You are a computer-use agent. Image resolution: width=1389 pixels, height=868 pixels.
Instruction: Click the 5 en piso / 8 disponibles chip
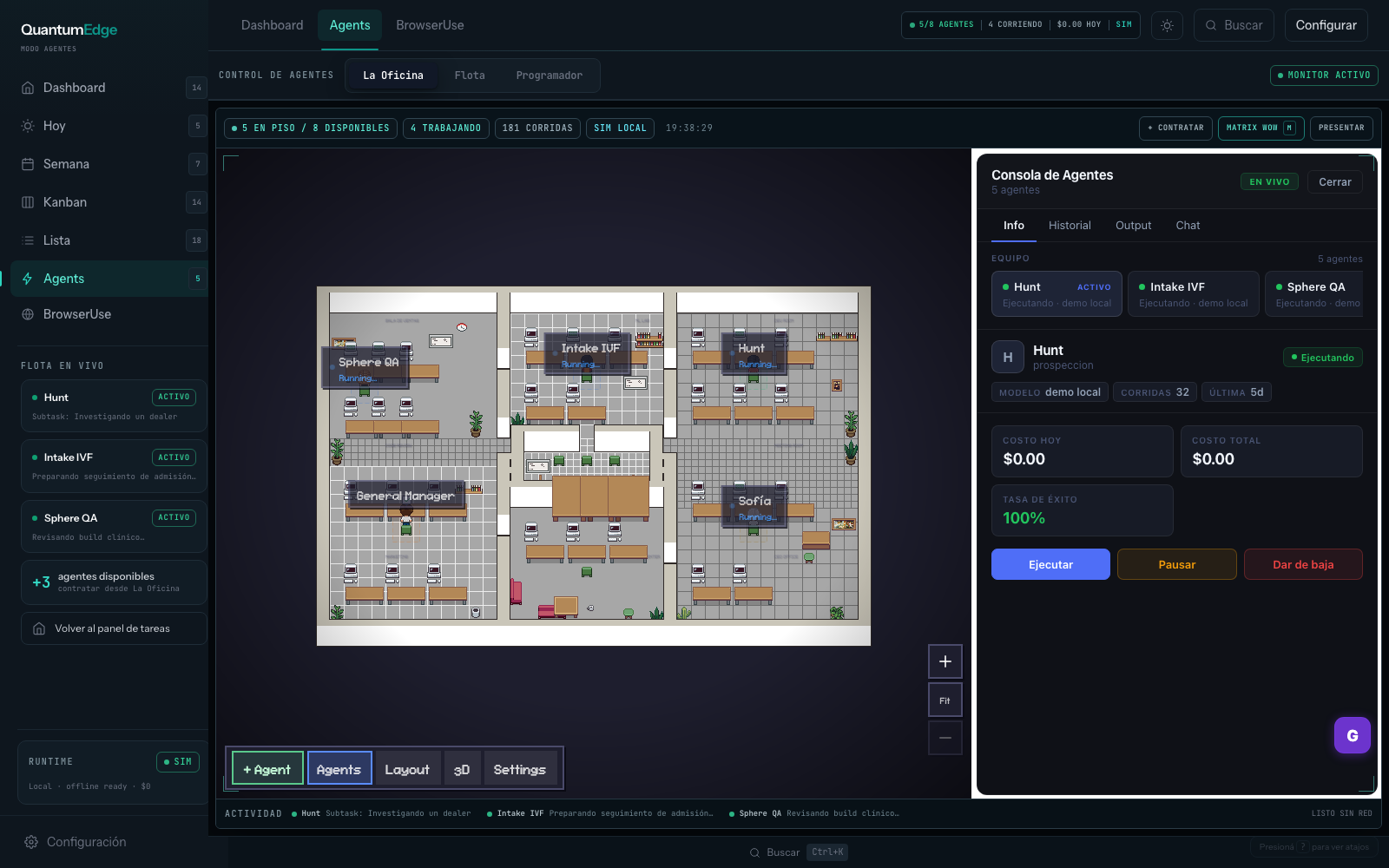[311, 128]
